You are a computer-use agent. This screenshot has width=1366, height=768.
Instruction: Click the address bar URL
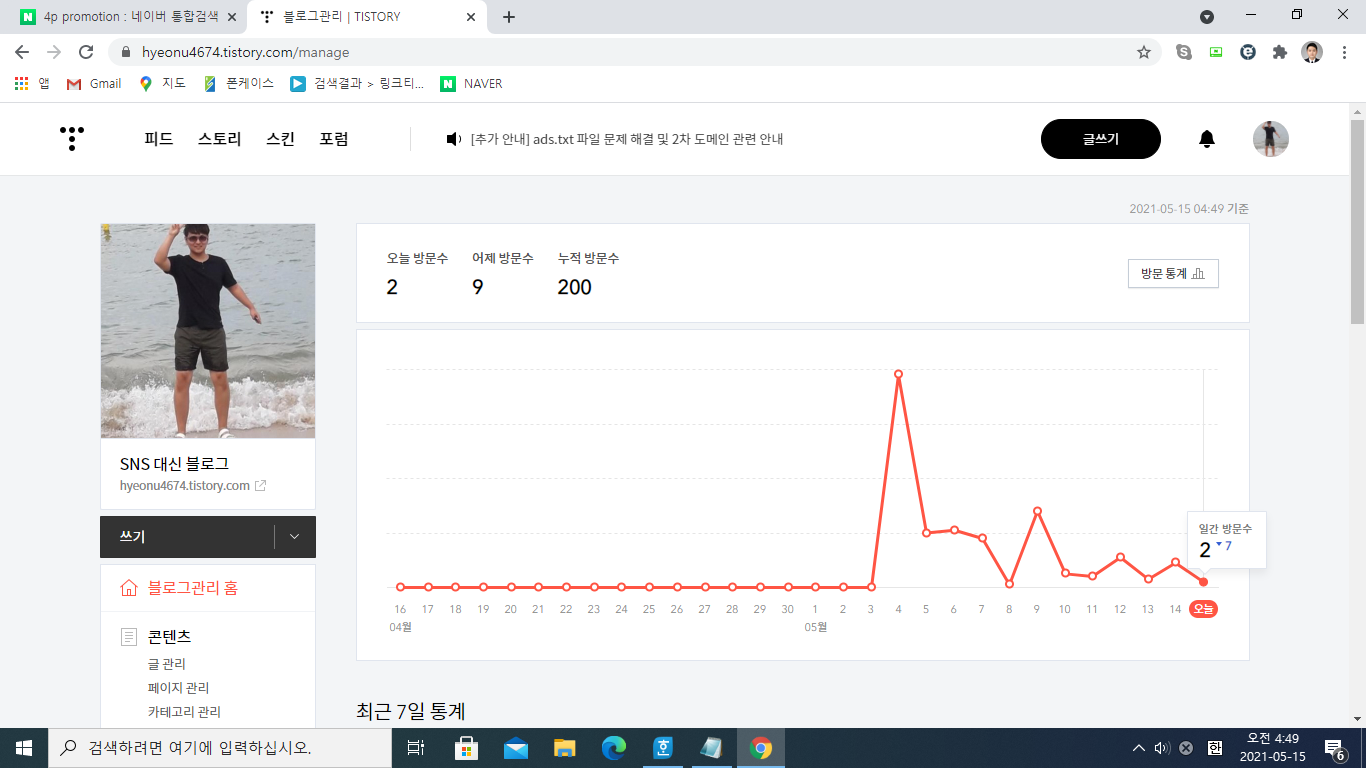click(x=246, y=52)
